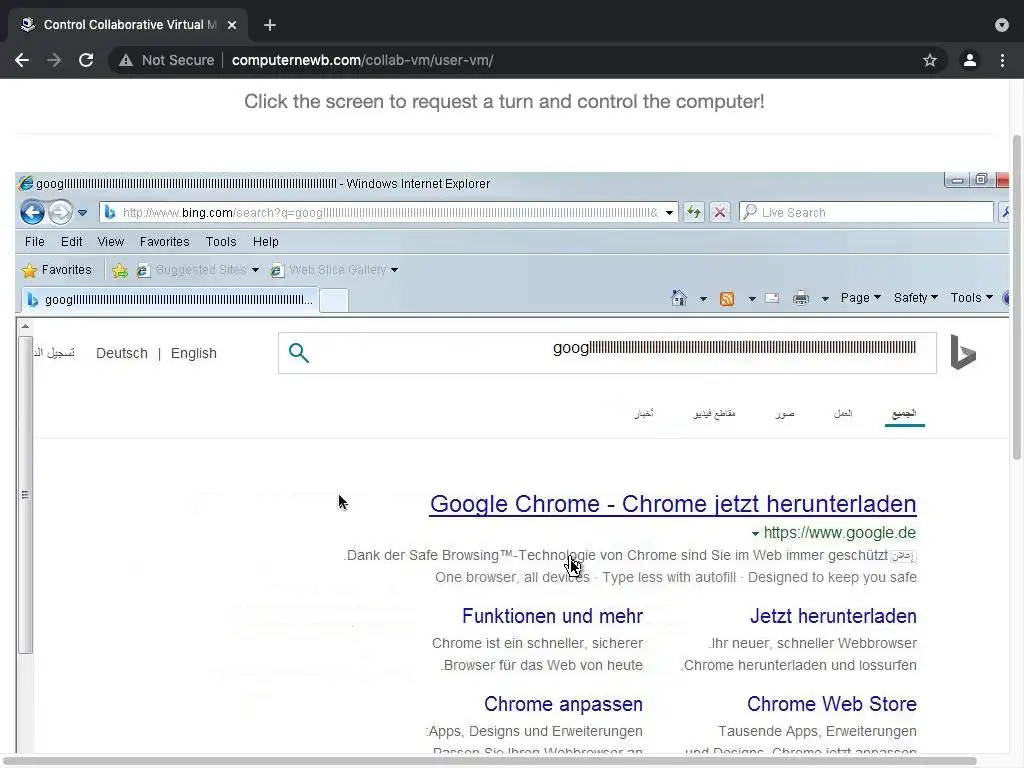Expand the Home button dropdown arrow
The width and height of the screenshot is (1024, 768).
(703, 298)
